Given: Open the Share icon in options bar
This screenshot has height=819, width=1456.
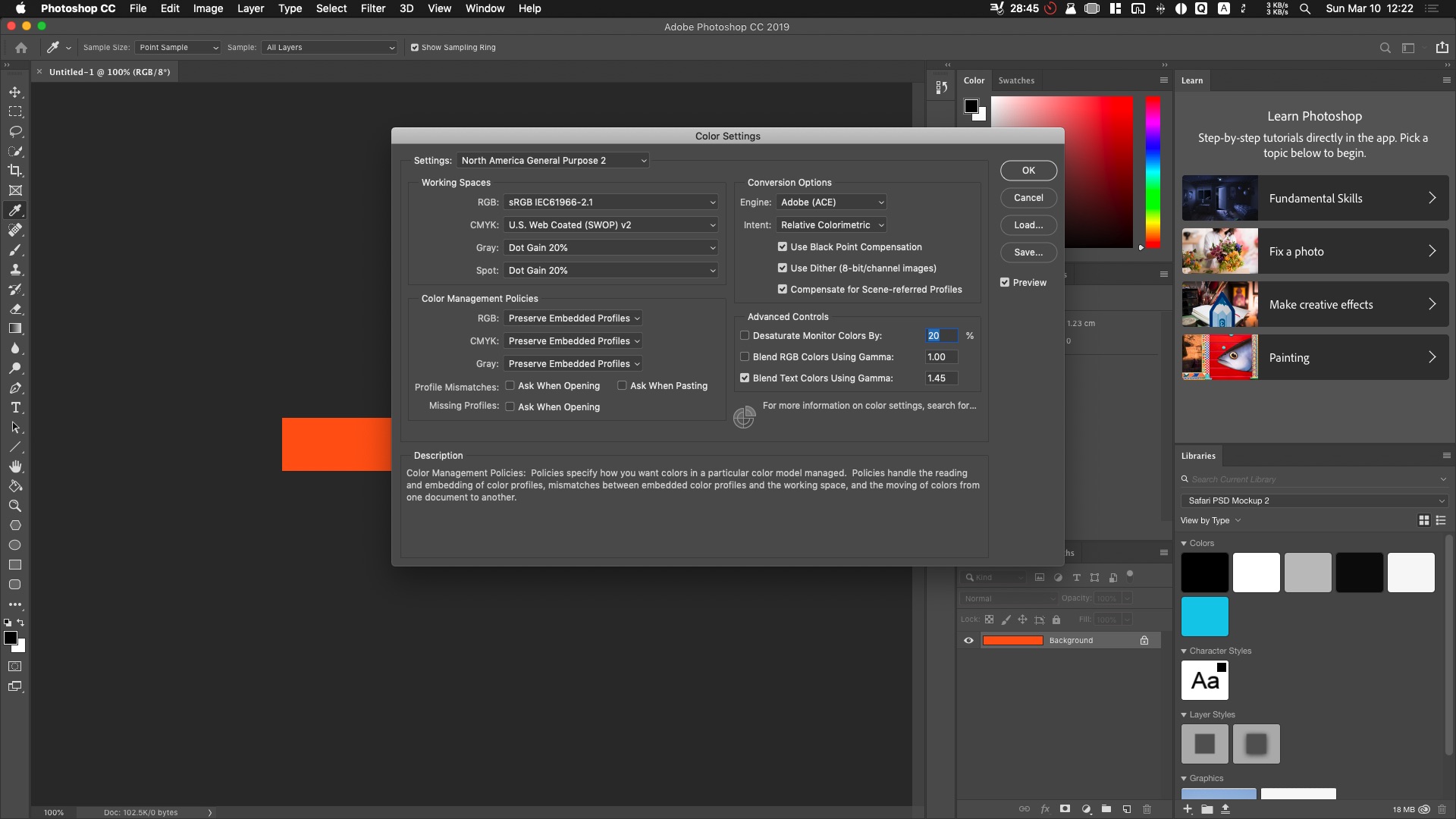Looking at the screenshot, I should 1442,47.
